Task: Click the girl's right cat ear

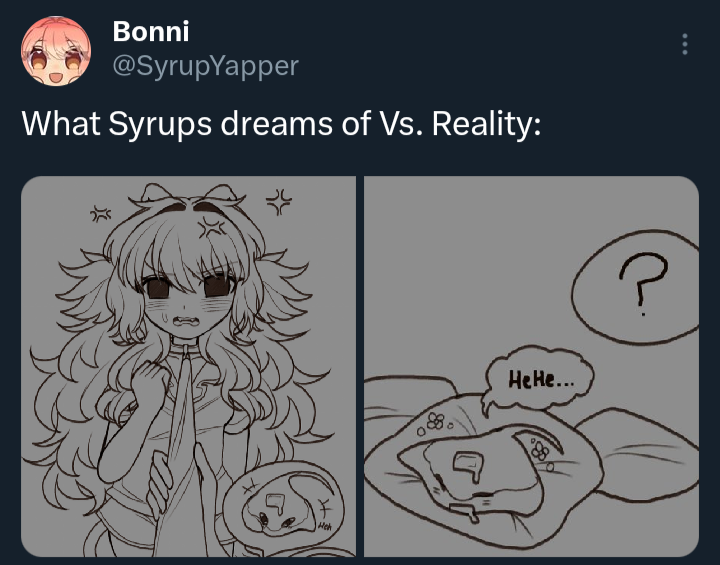Action: pyautogui.click(x=223, y=195)
